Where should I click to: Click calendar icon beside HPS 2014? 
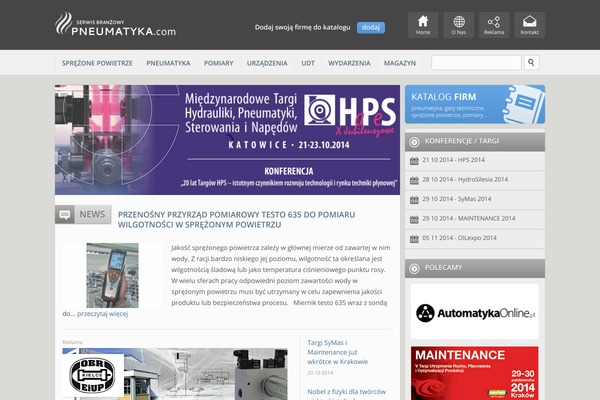coord(414,161)
